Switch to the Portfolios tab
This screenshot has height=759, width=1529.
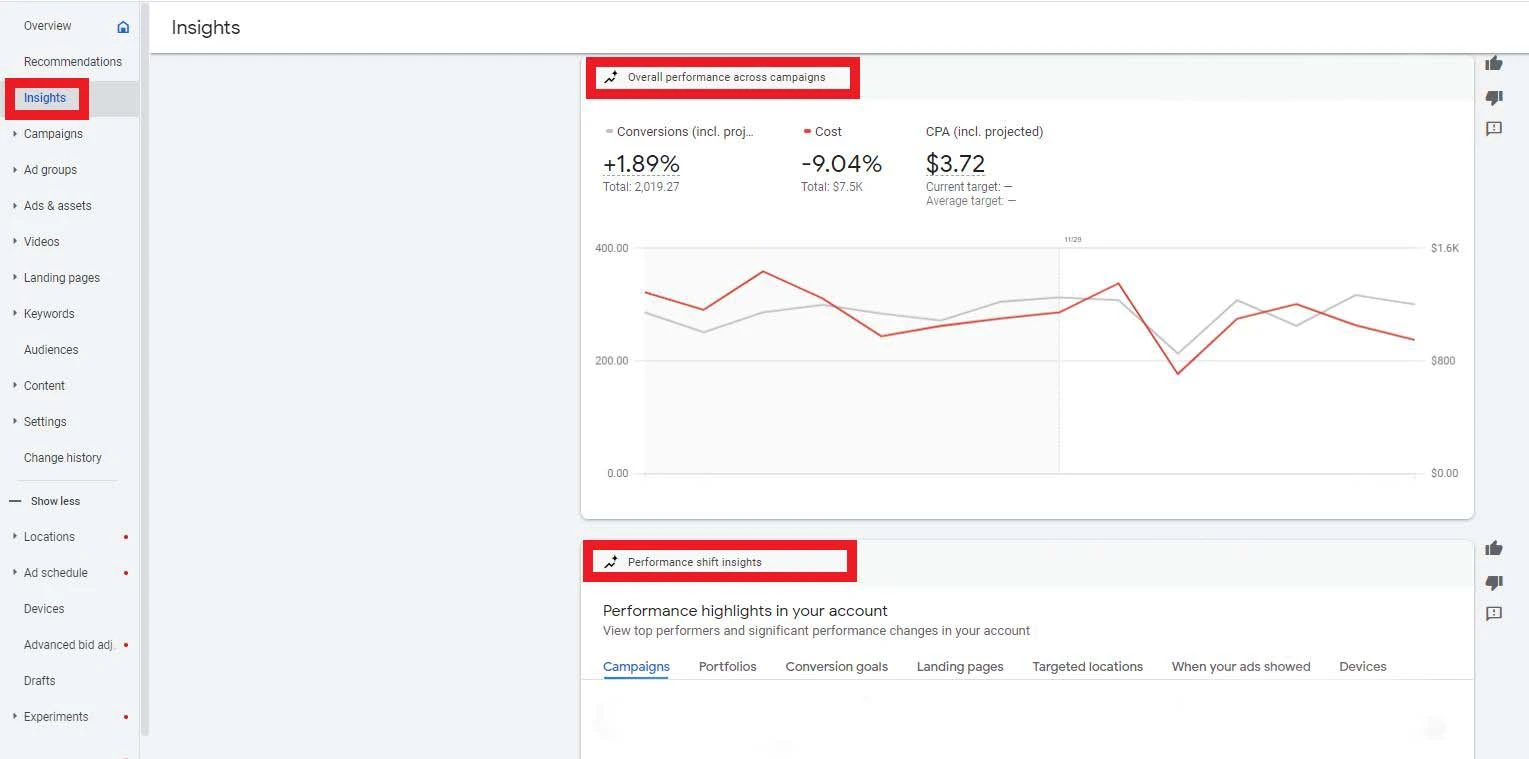[x=727, y=667]
